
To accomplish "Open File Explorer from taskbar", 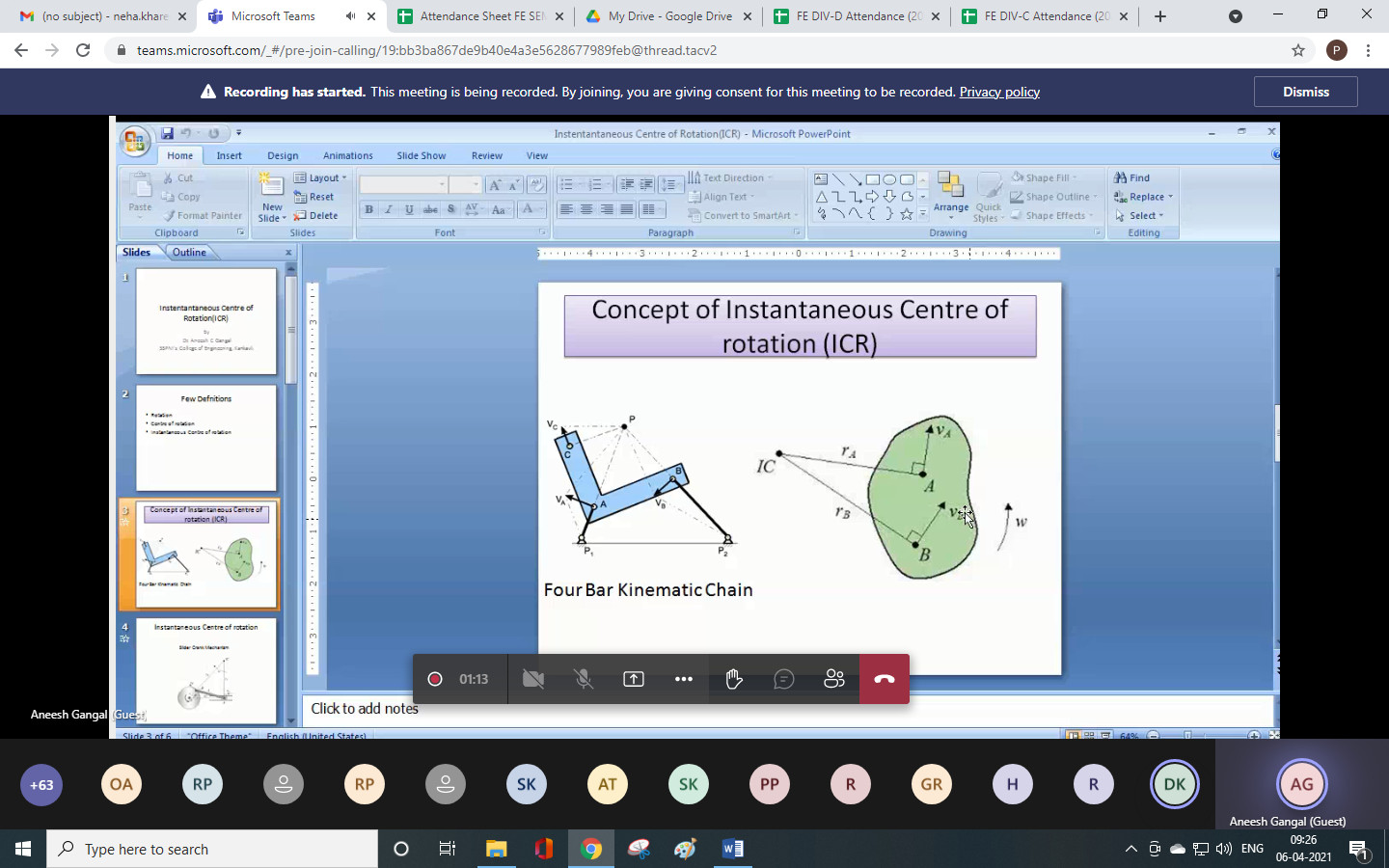I will coord(496,849).
